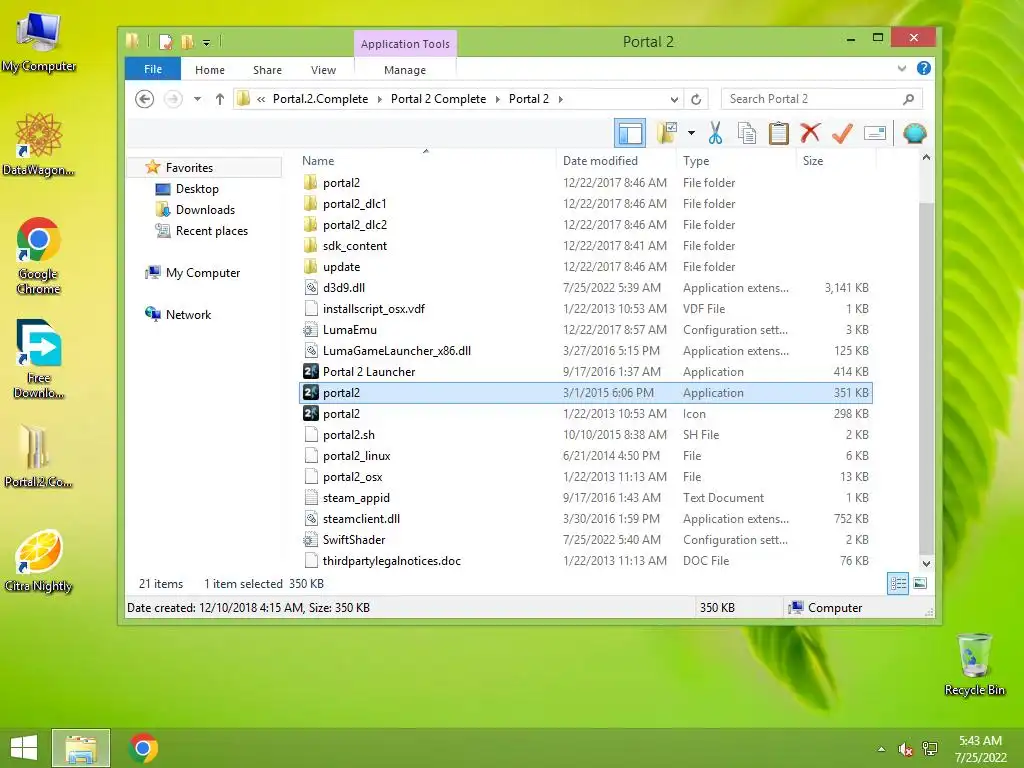Image resolution: width=1024 pixels, height=768 pixels.
Task: Click the file list scroll down arrow
Action: coord(926,563)
